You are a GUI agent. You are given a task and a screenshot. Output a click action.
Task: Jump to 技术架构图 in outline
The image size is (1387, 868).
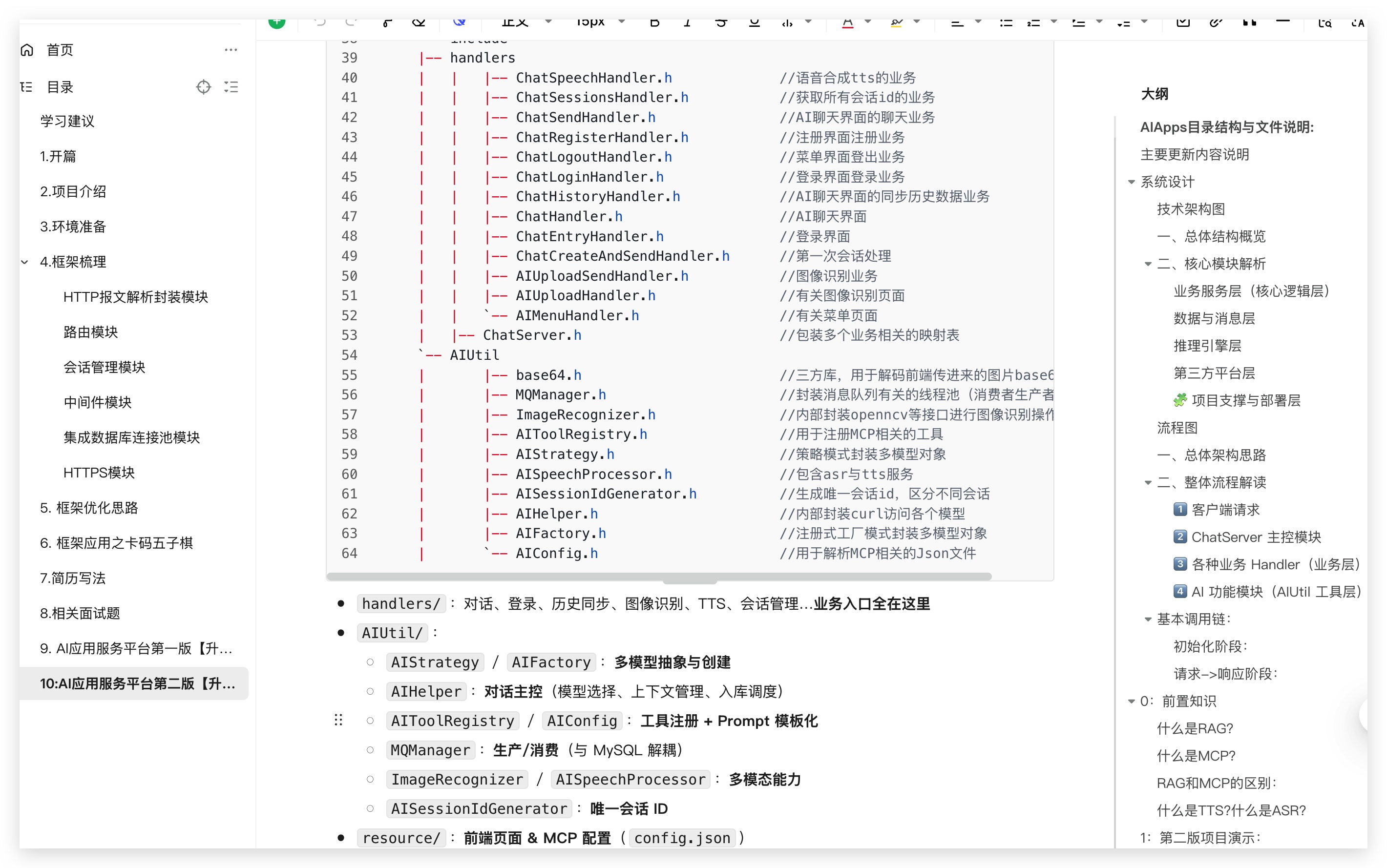click(1190, 209)
